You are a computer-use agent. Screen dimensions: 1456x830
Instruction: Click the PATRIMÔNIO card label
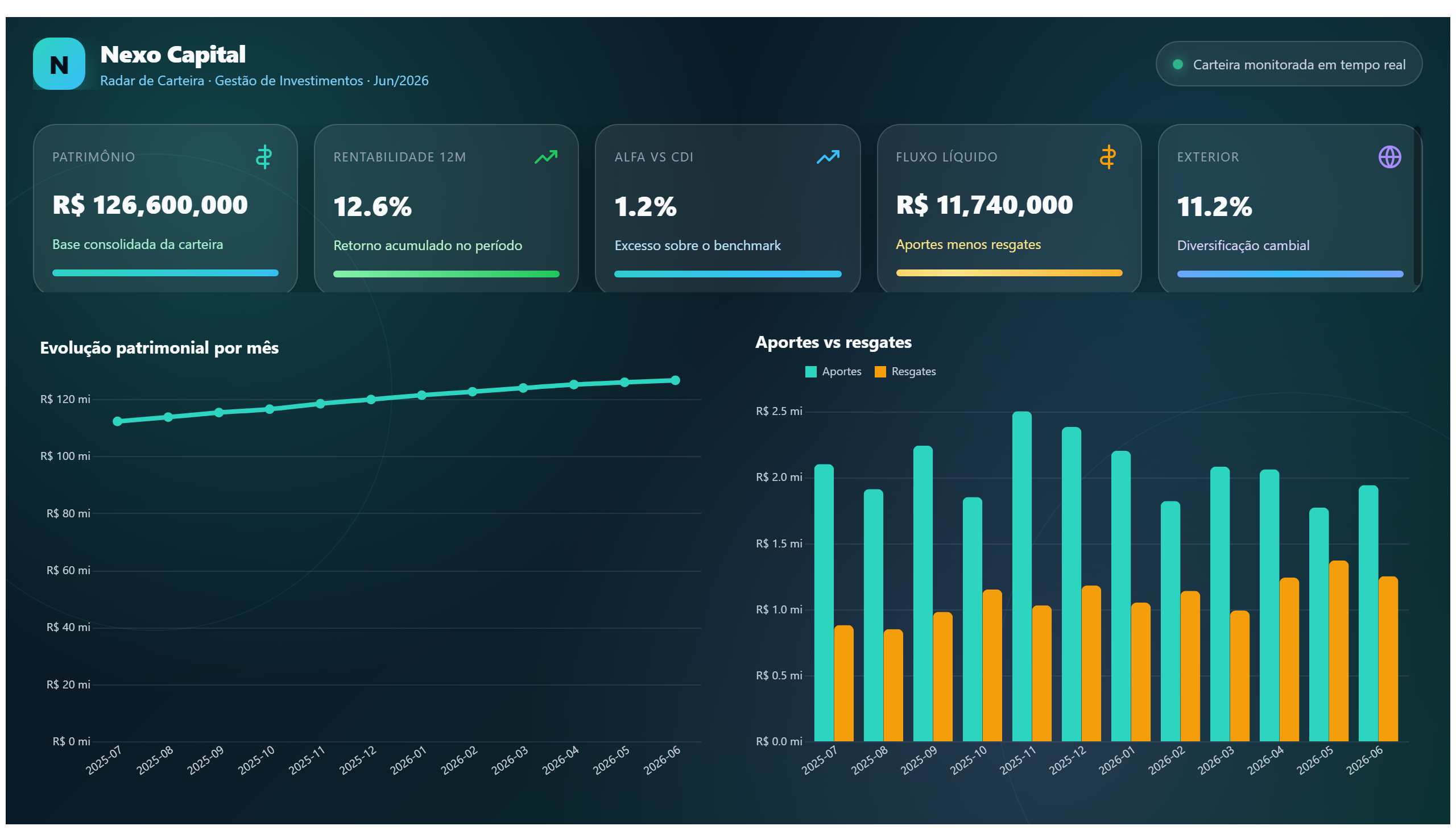coord(93,157)
